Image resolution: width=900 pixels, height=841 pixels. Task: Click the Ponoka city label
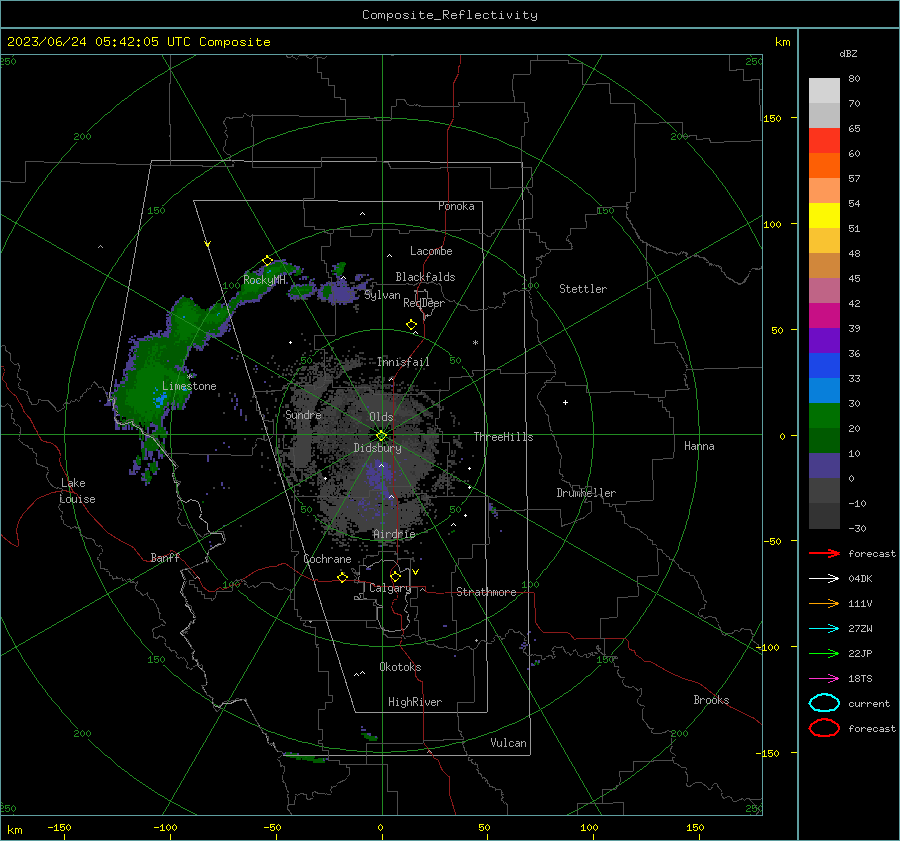pos(456,206)
